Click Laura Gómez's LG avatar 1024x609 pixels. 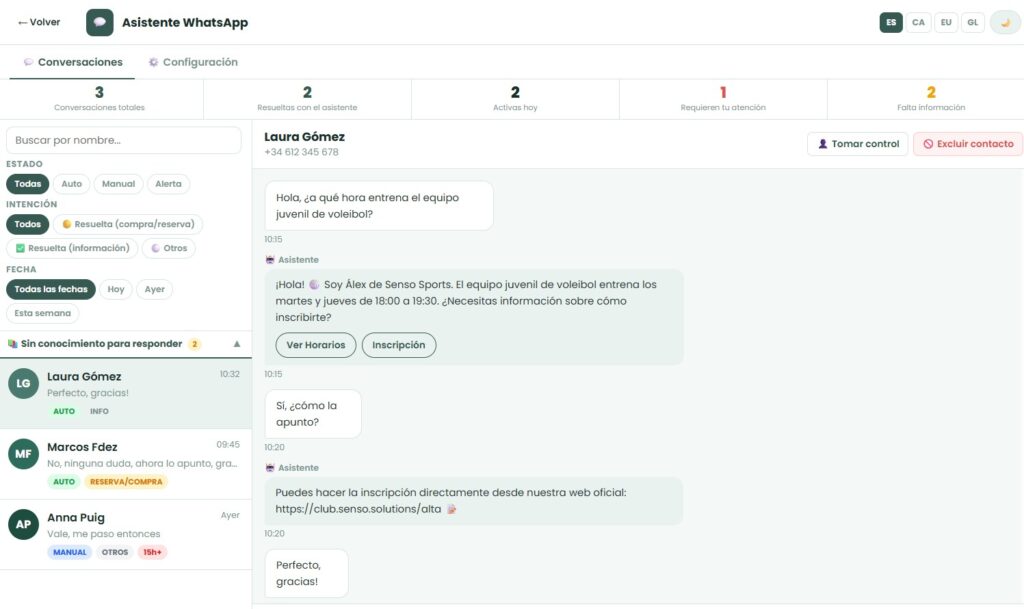point(23,384)
